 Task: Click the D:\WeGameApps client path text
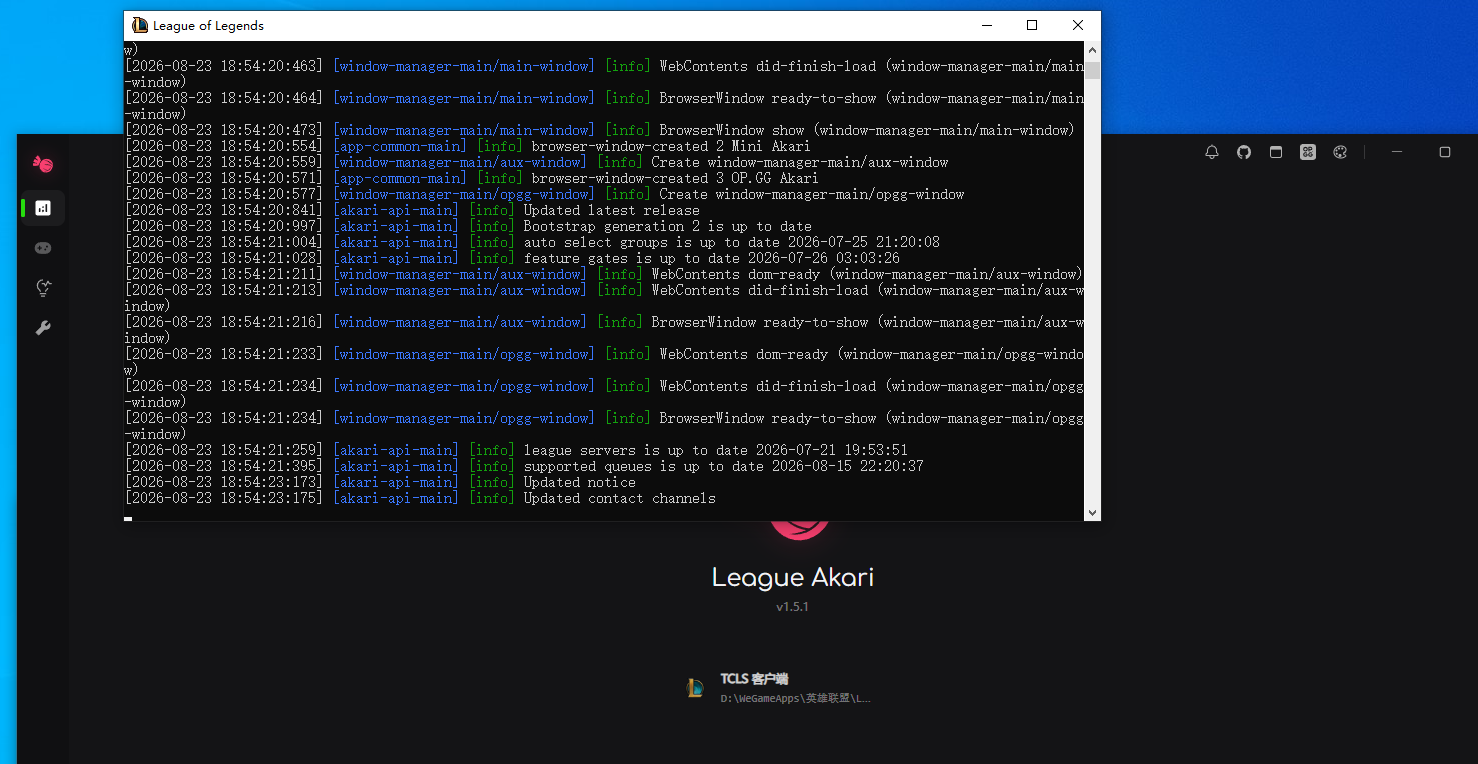[796, 698]
